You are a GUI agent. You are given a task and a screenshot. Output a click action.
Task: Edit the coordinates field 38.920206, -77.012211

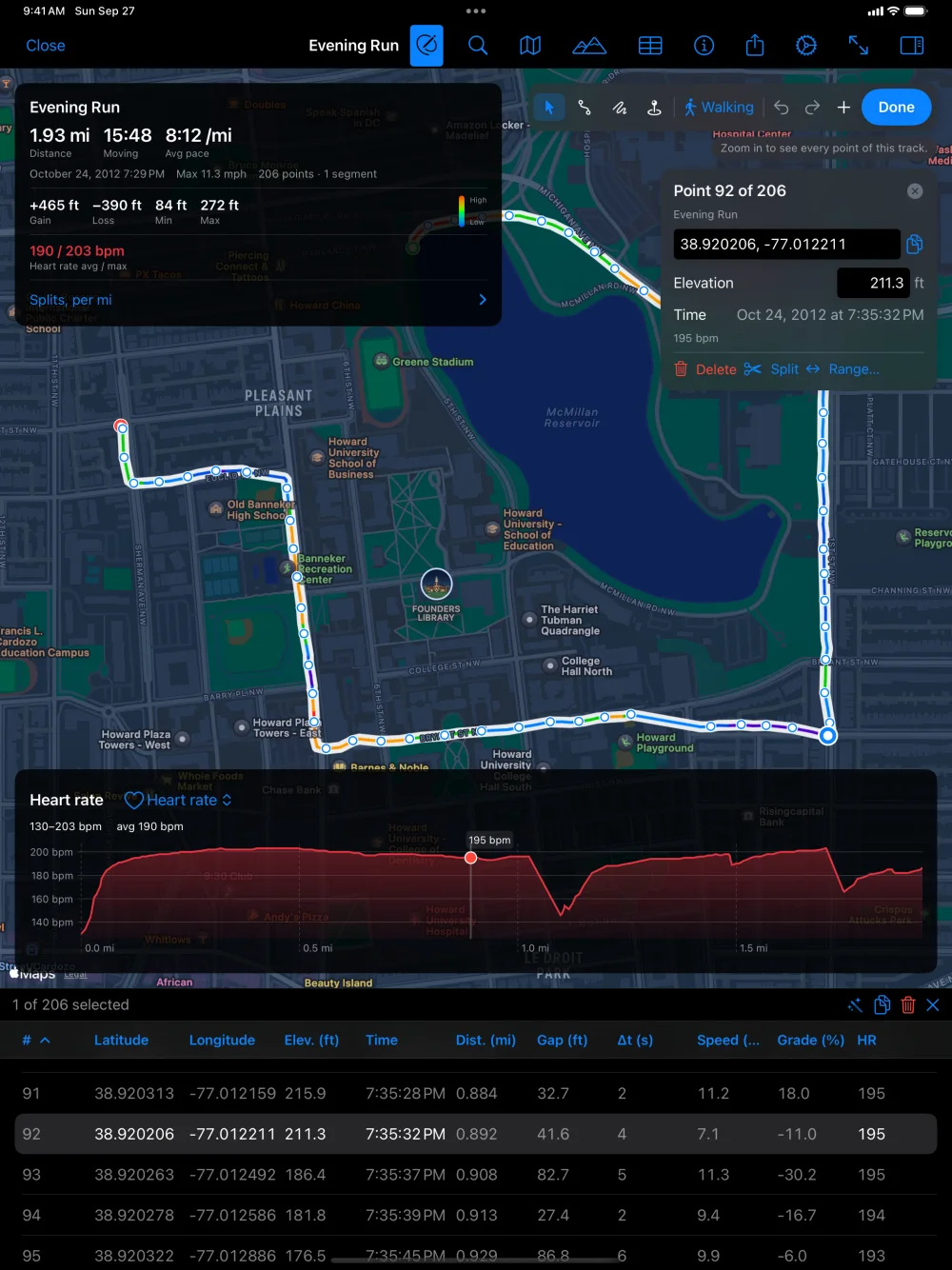pos(786,244)
